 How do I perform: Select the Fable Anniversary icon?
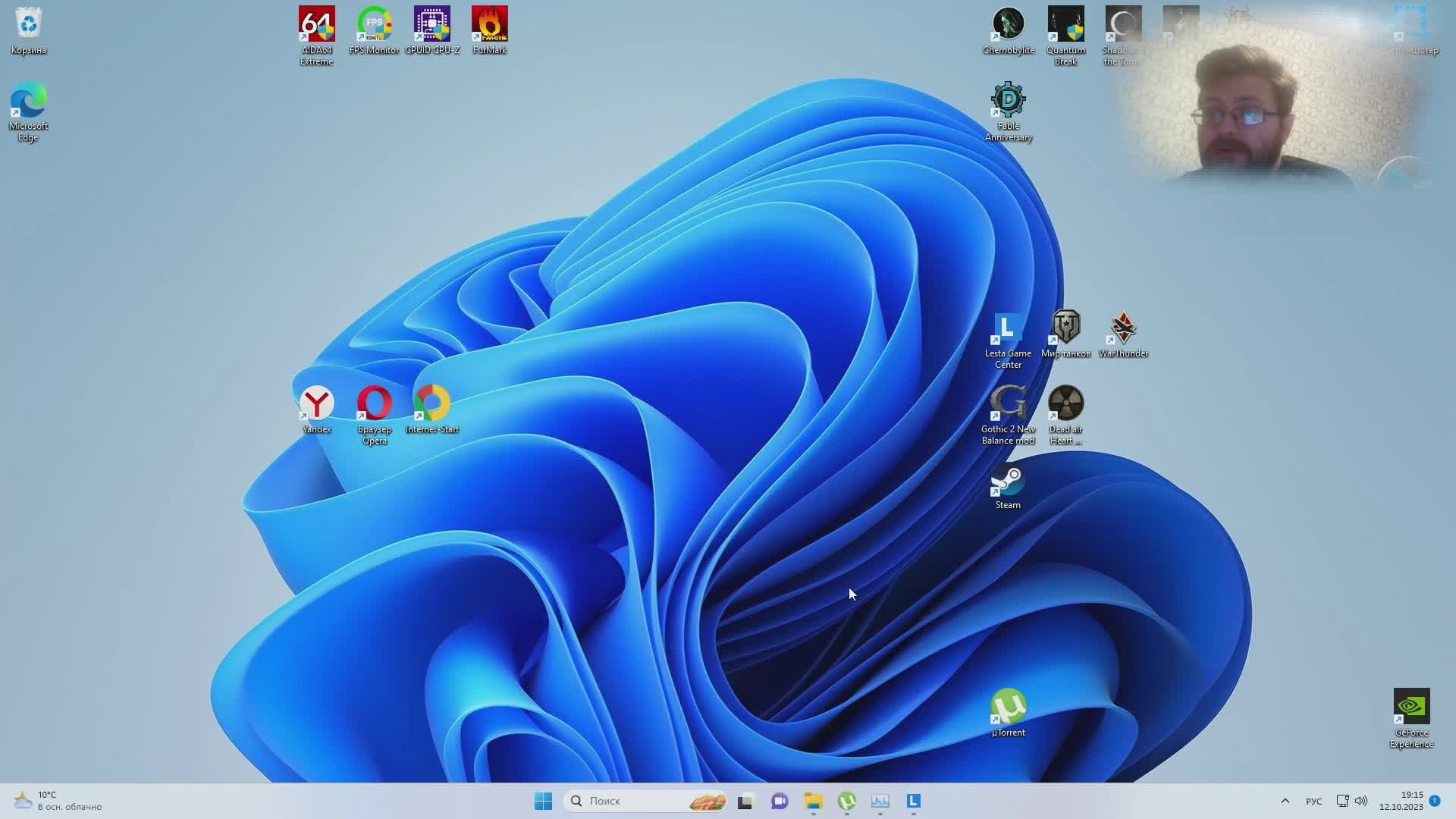(1008, 101)
